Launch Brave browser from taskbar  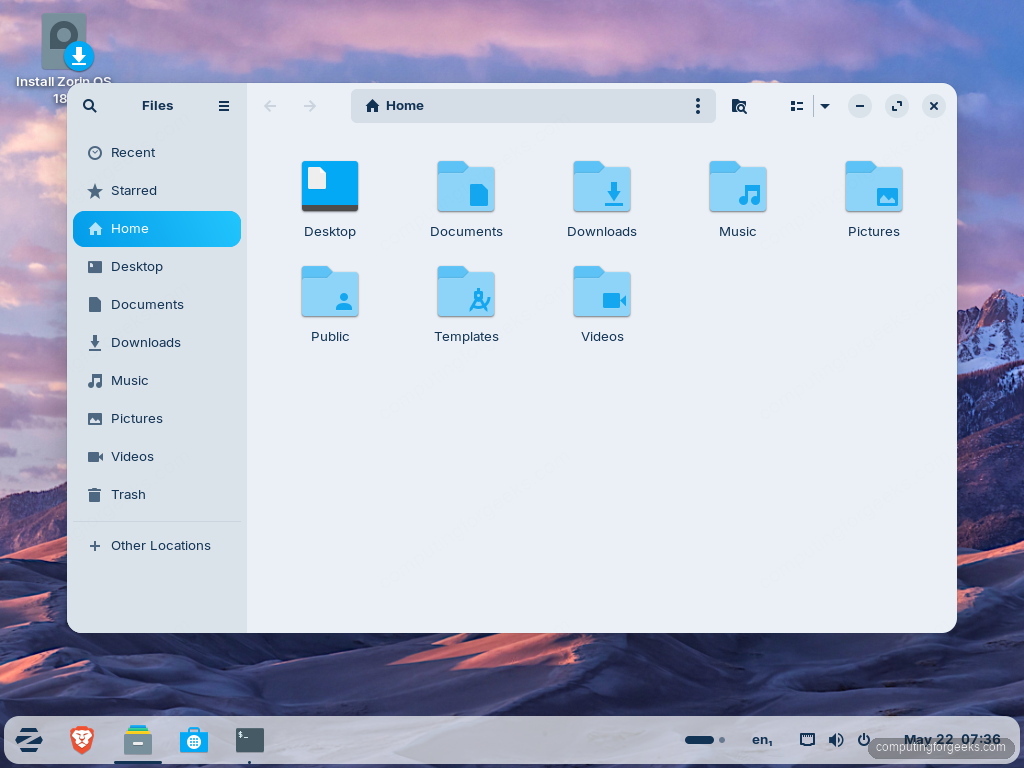(x=82, y=740)
